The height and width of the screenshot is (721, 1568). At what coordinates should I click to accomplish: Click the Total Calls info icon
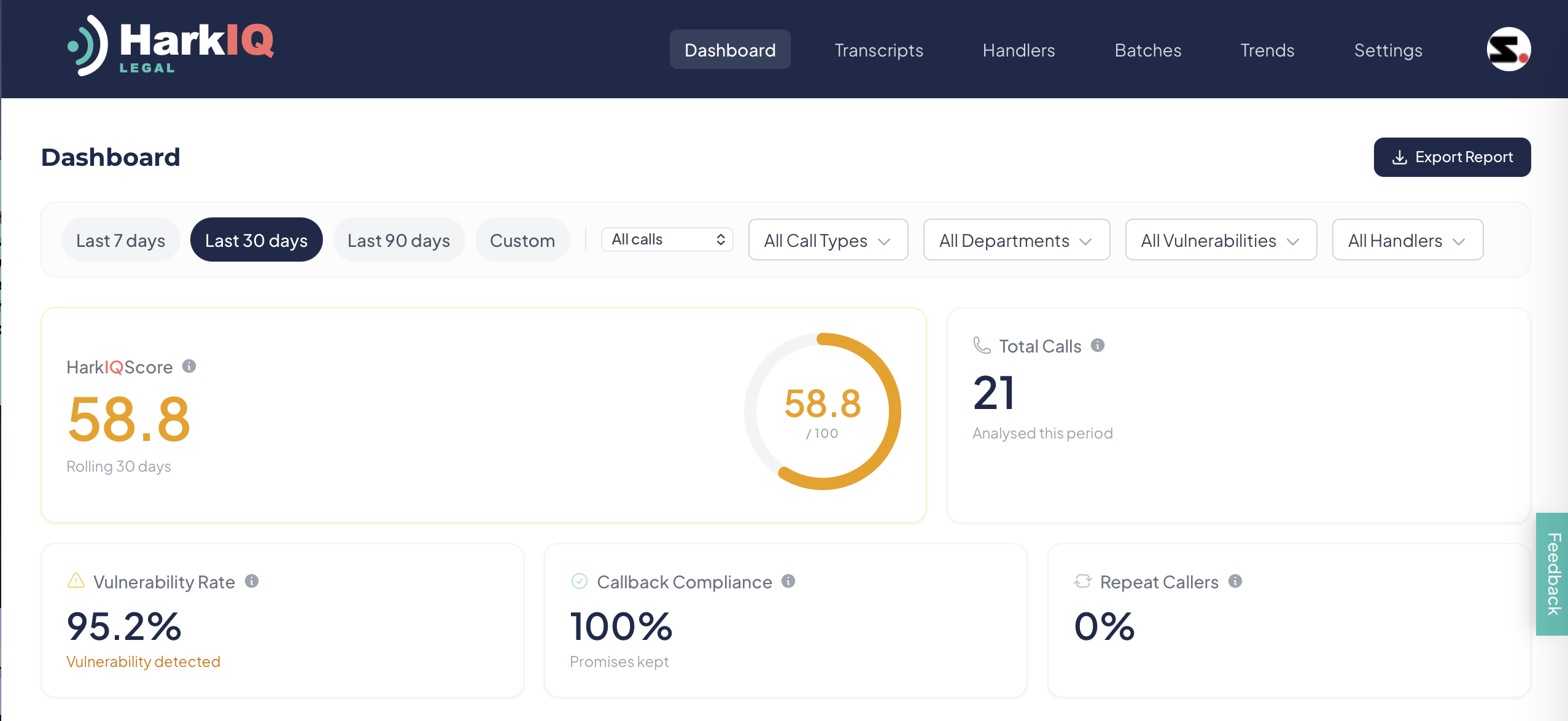click(x=1098, y=345)
